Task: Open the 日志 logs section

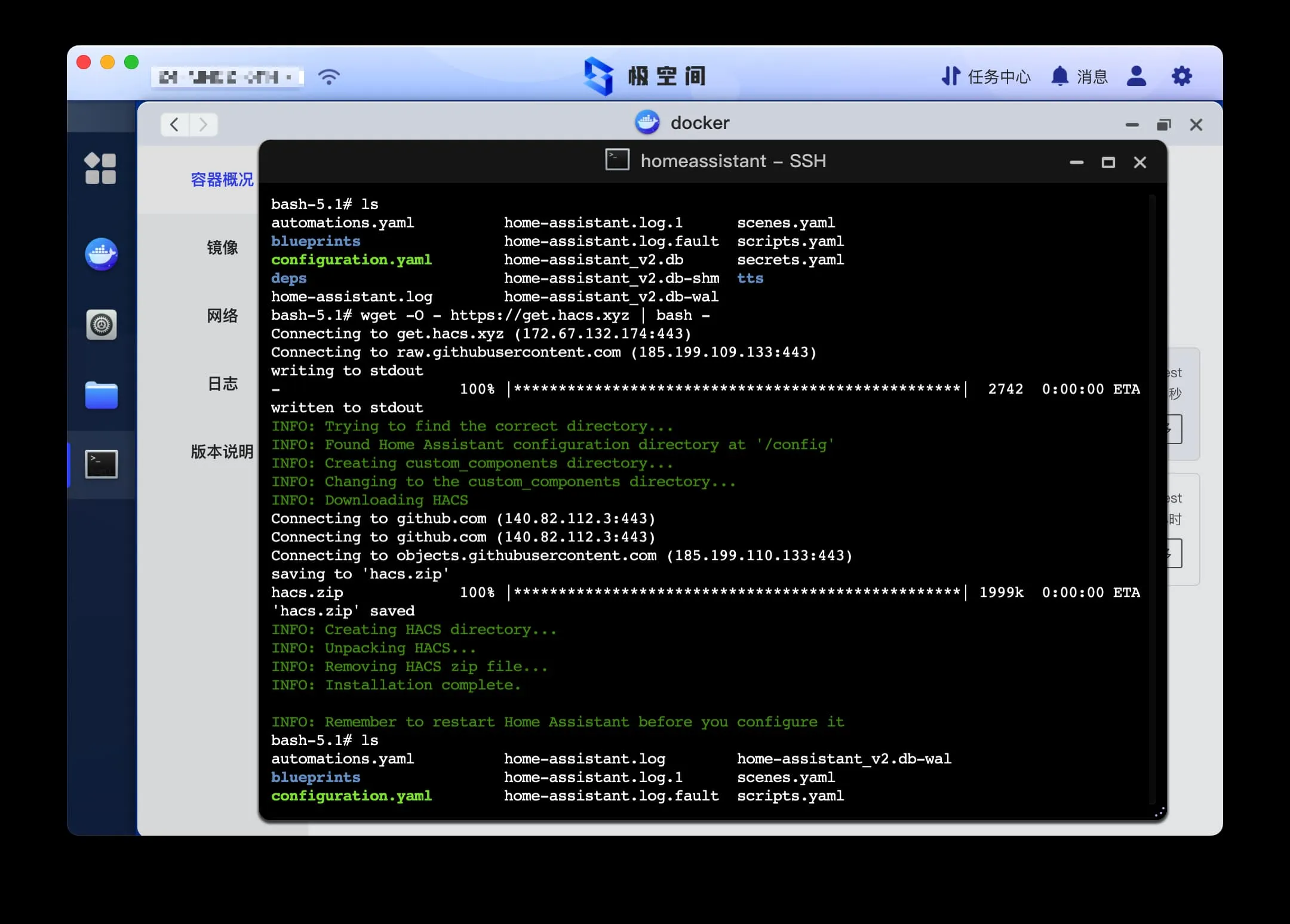Action: (222, 384)
